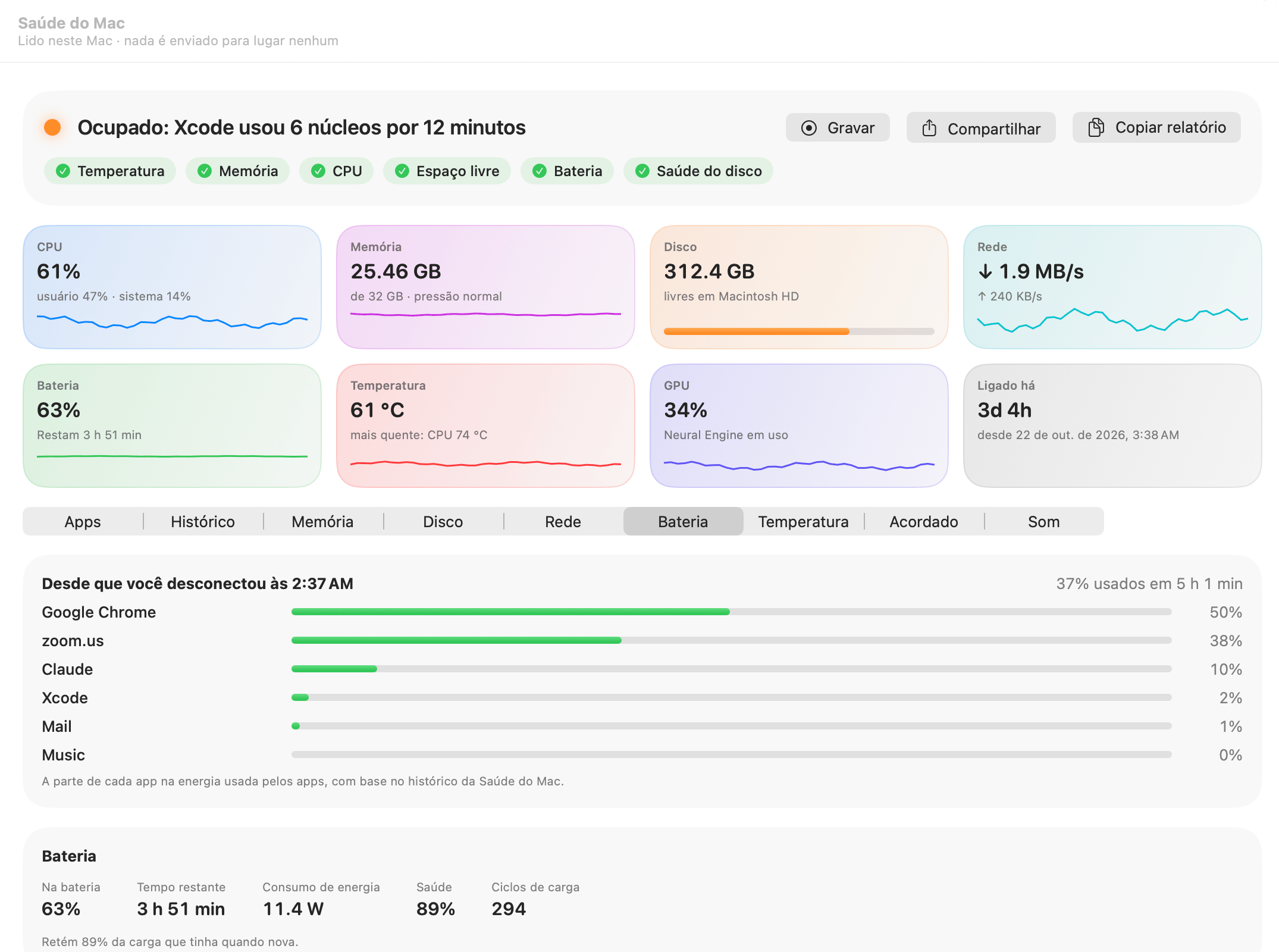Image resolution: width=1279 pixels, height=952 pixels.
Task: Click the green checkmark on Saúde do disco chip
Action: (642, 171)
